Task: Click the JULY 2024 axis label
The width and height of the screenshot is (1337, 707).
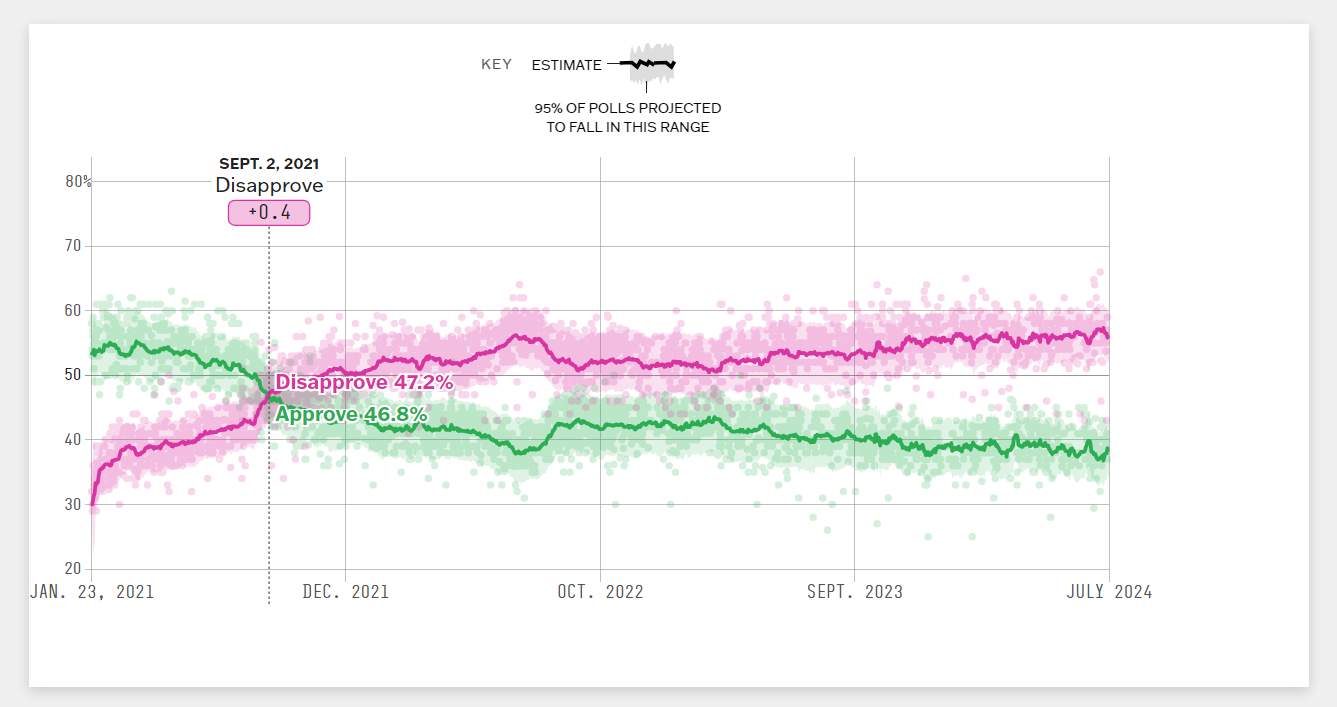Action: click(x=1108, y=592)
